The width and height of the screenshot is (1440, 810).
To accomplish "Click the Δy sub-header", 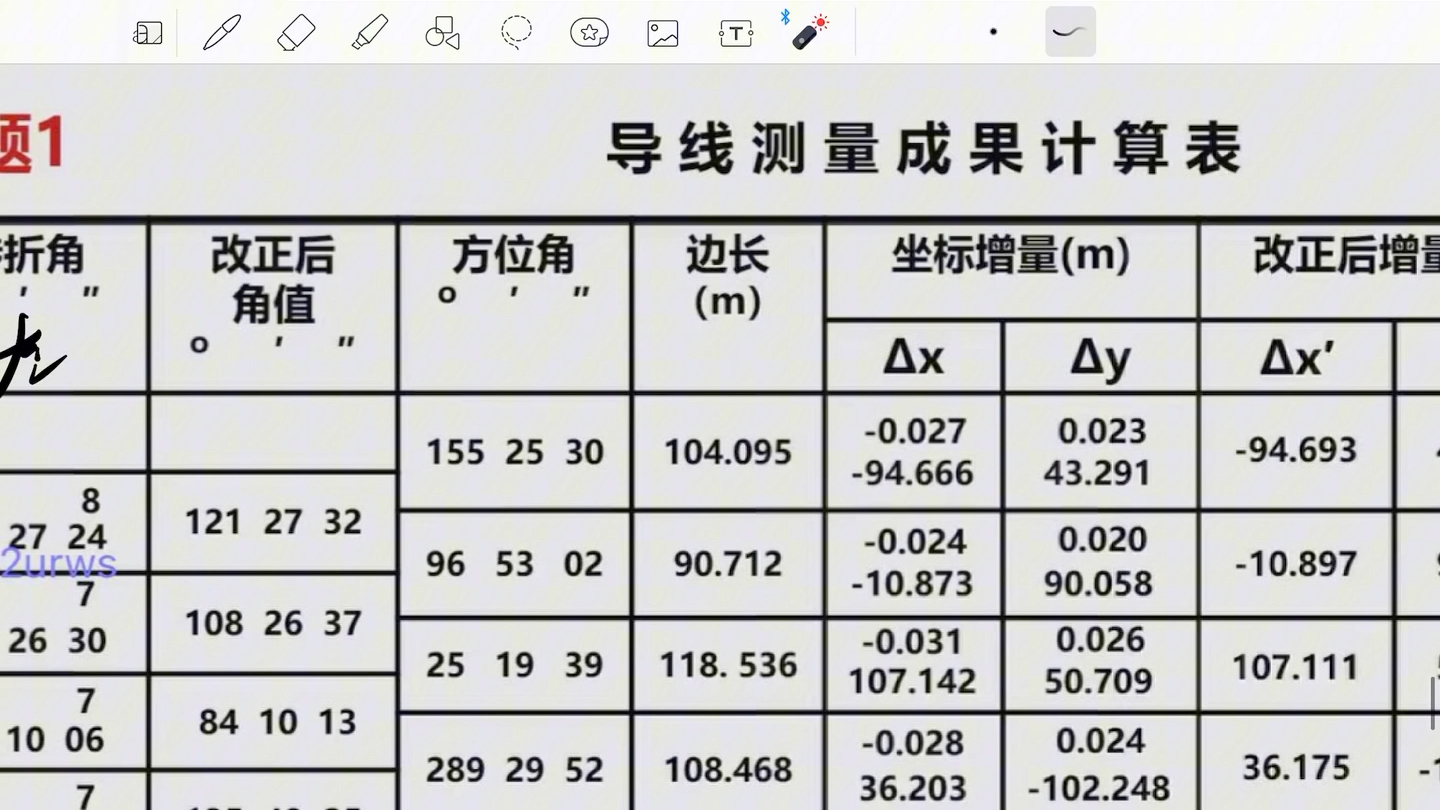I will point(1100,358).
